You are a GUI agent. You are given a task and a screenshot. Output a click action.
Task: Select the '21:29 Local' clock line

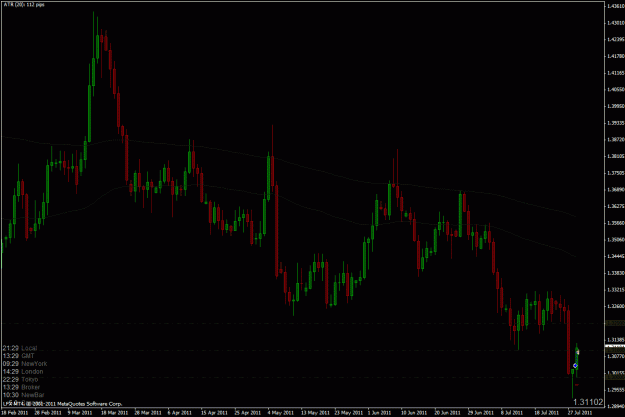tap(20, 348)
